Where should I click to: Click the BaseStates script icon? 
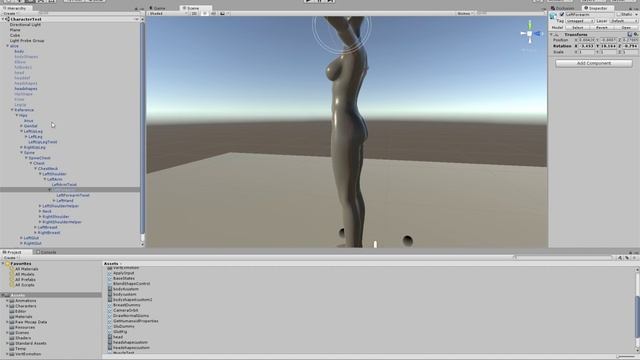click(x=109, y=278)
